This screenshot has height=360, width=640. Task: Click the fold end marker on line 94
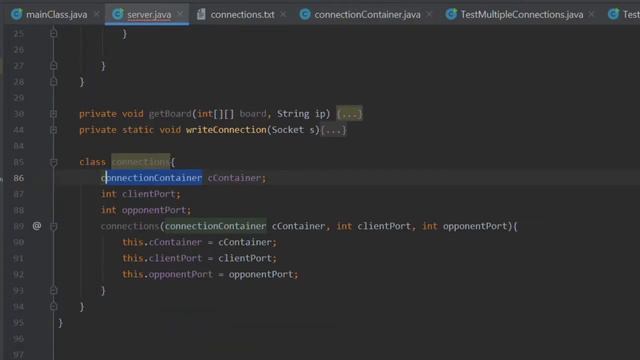tap(53, 307)
